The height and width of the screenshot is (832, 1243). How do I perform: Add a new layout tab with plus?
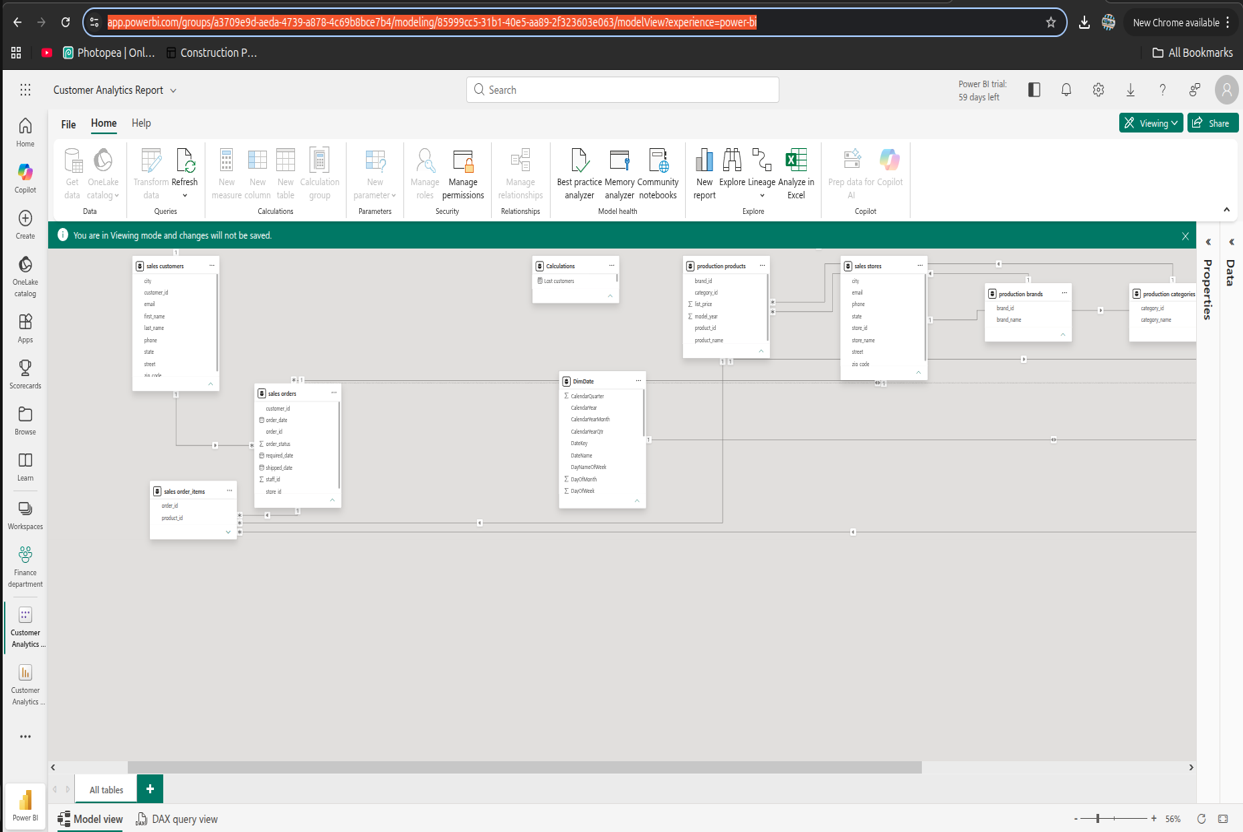click(150, 789)
